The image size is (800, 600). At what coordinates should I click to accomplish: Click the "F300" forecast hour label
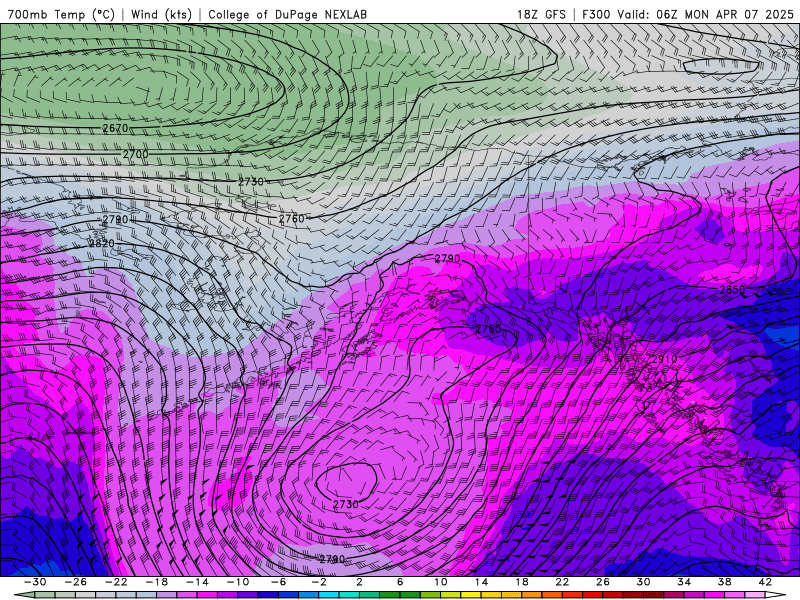[x=596, y=14]
